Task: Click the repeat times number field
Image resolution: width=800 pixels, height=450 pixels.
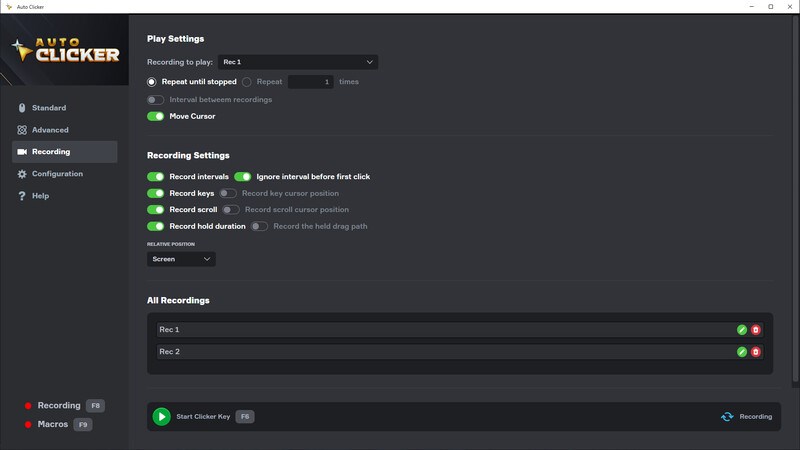Action: tap(311, 82)
